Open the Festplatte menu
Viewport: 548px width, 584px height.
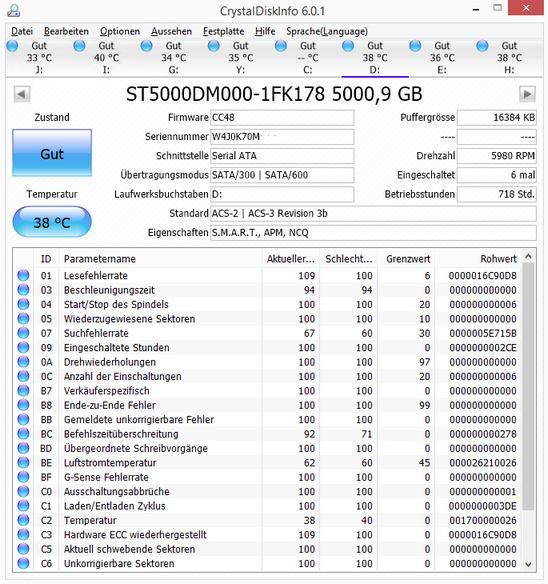[x=224, y=31]
